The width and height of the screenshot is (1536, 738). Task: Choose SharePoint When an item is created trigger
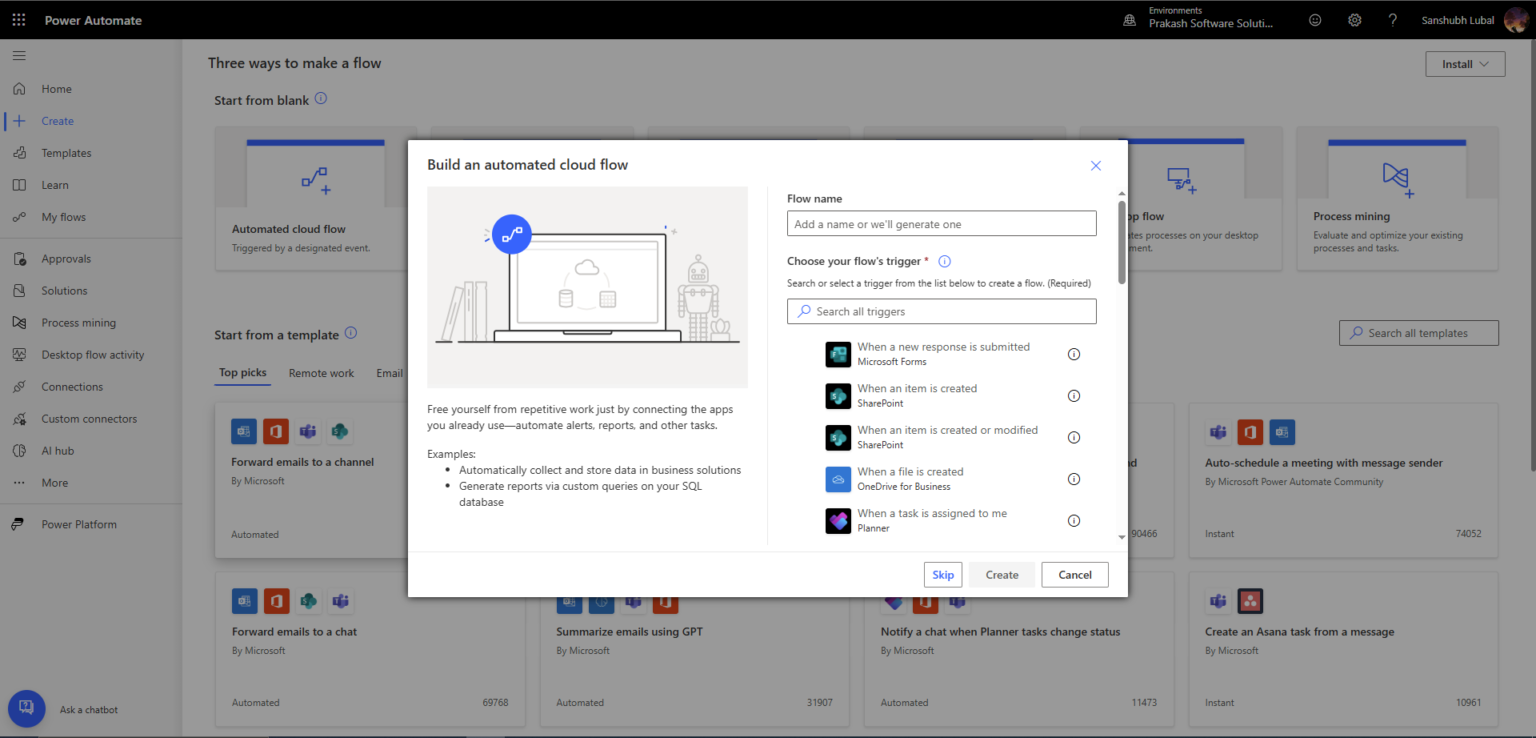point(916,396)
